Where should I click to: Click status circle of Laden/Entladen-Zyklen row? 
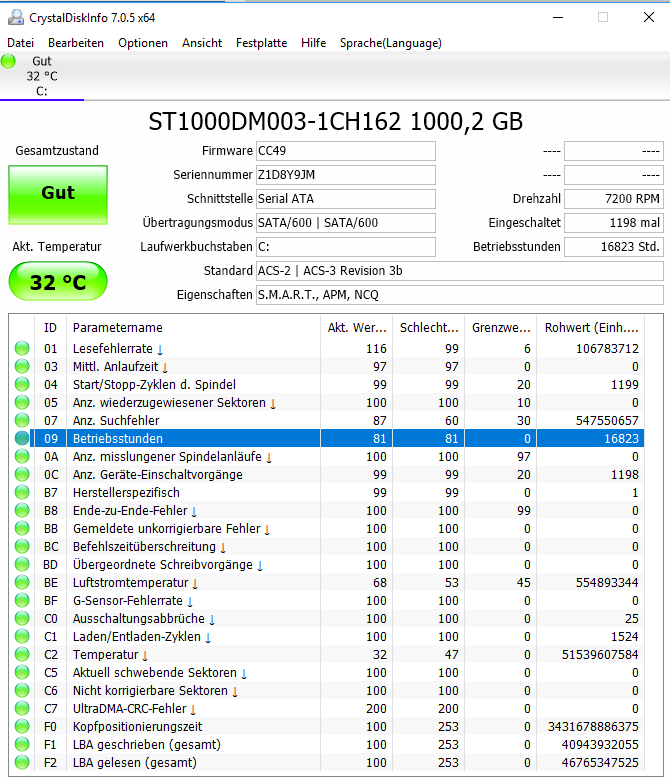point(22,637)
